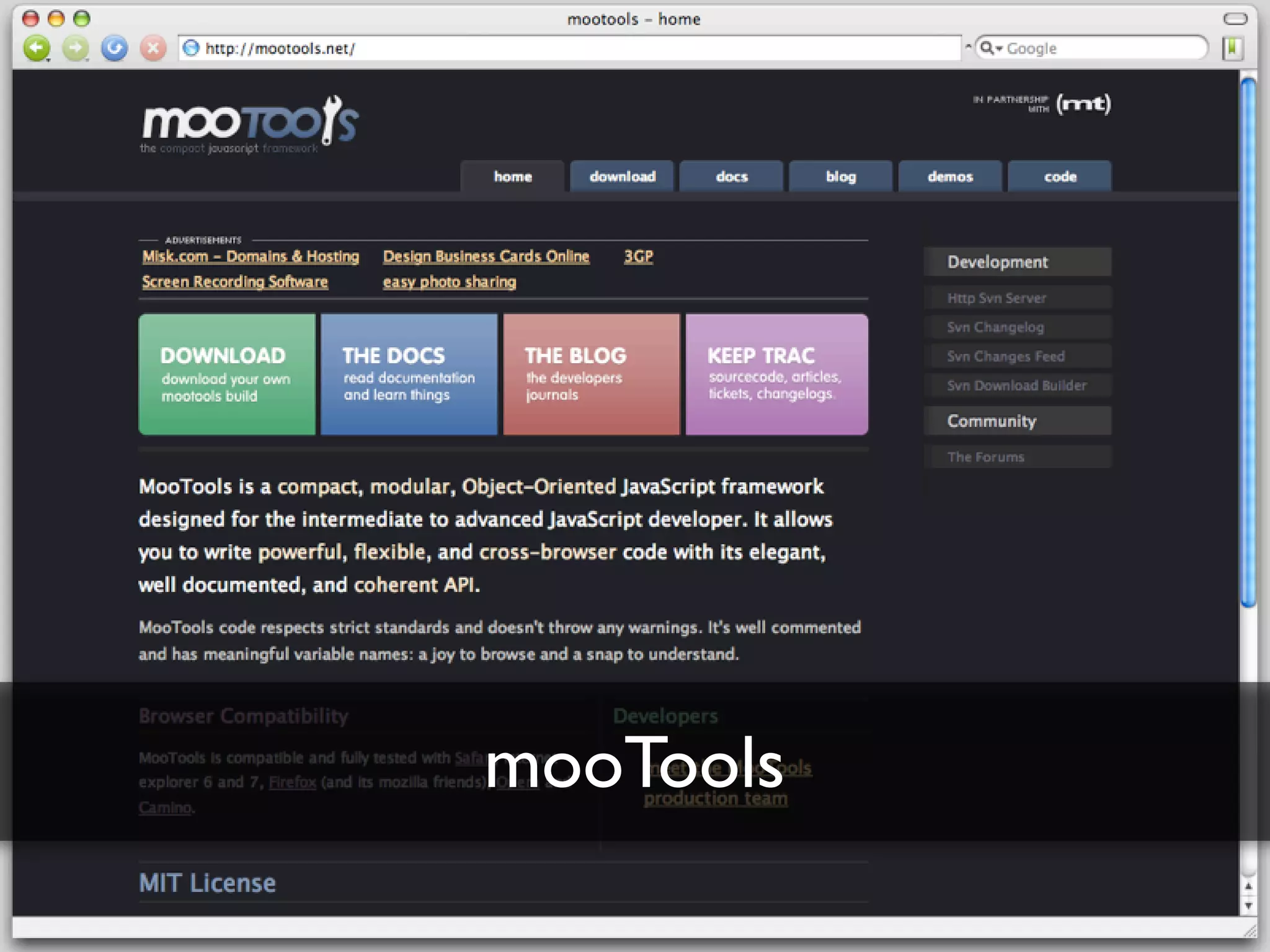1270x952 pixels.
Task: Follow the Design Business Cards Online link
Action: (x=486, y=257)
